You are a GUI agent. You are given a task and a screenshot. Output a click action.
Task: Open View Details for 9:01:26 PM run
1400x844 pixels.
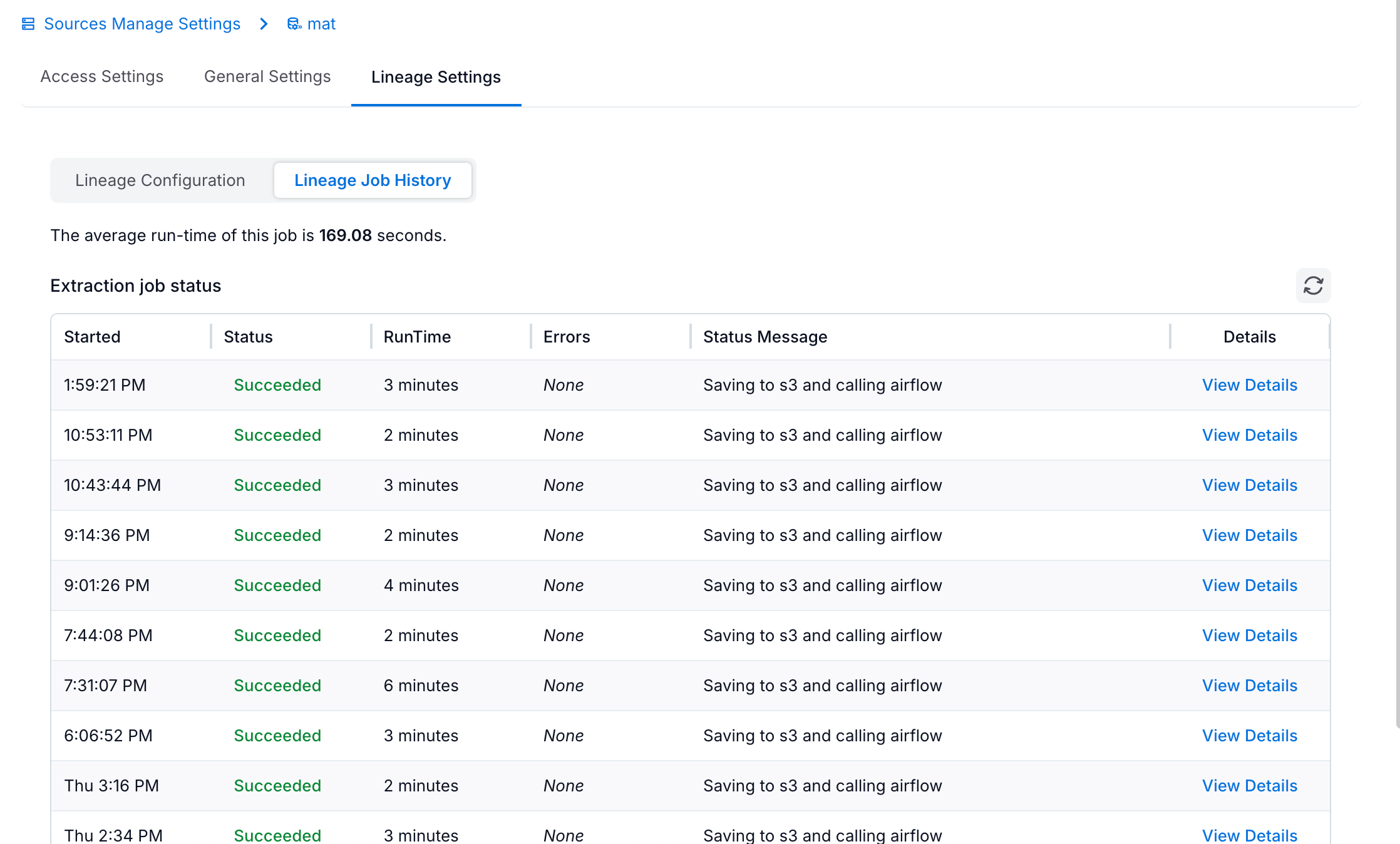click(x=1249, y=585)
